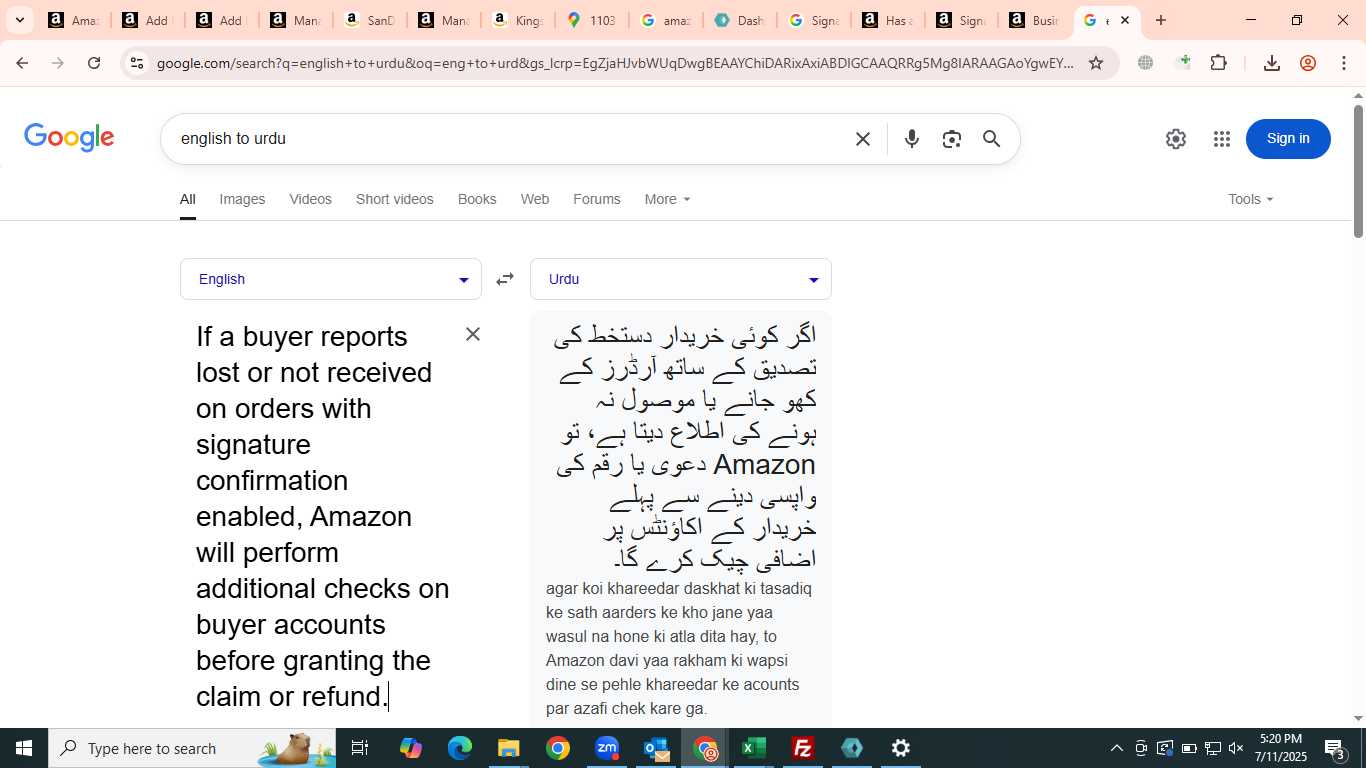The width and height of the screenshot is (1366, 768).
Task: Reload the current page
Action: click(94, 63)
